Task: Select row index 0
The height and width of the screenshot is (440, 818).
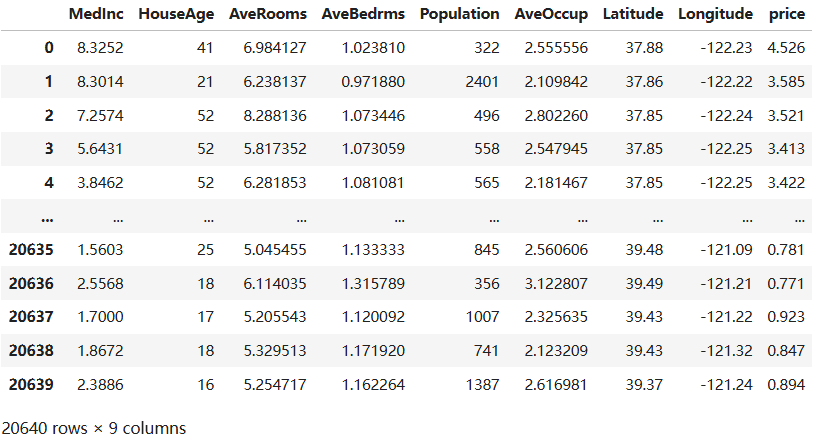Action: tap(47, 49)
